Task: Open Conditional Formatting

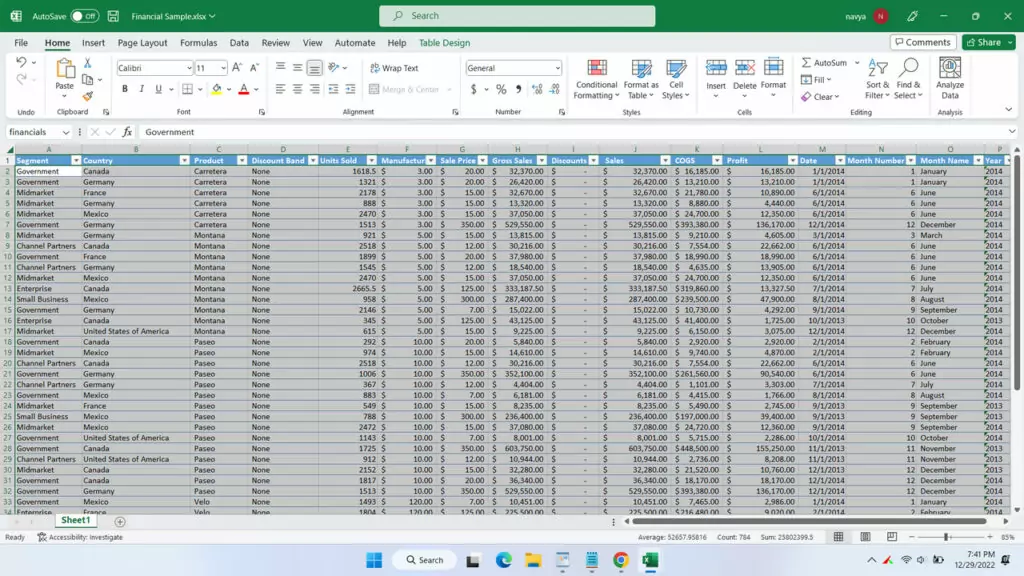Action: 596,79
